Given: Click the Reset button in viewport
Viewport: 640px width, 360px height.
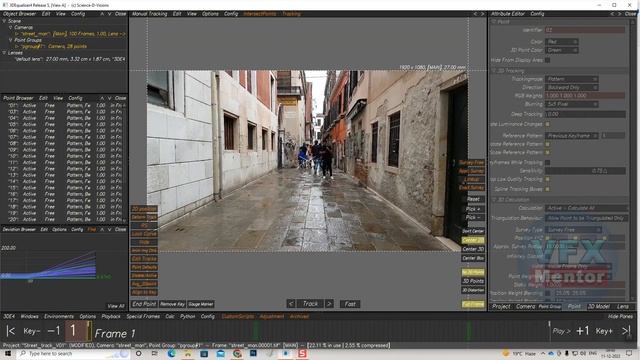Looking at the screenshot, I should point(473,199).
